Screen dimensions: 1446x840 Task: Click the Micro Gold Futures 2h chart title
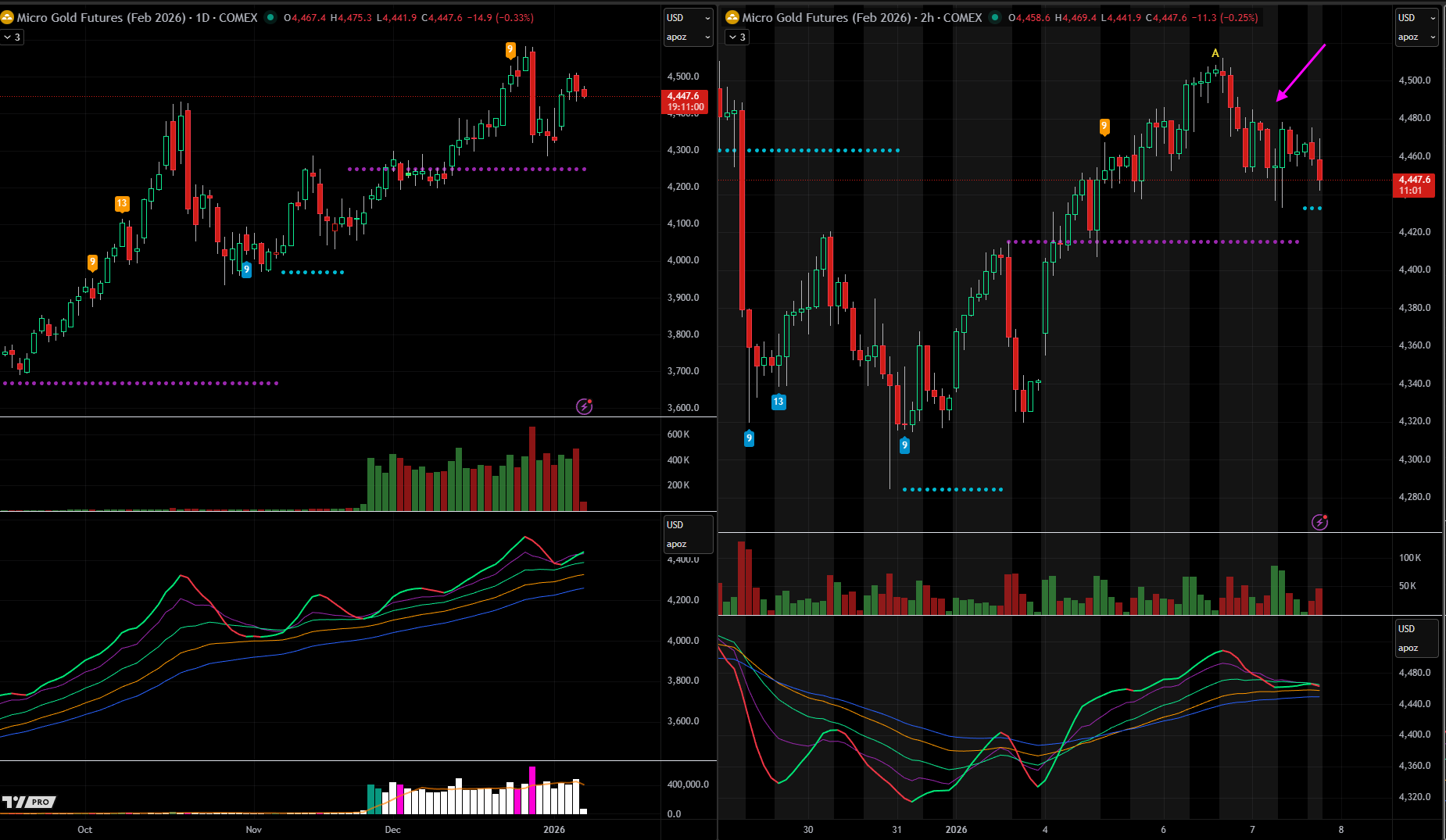861,17
